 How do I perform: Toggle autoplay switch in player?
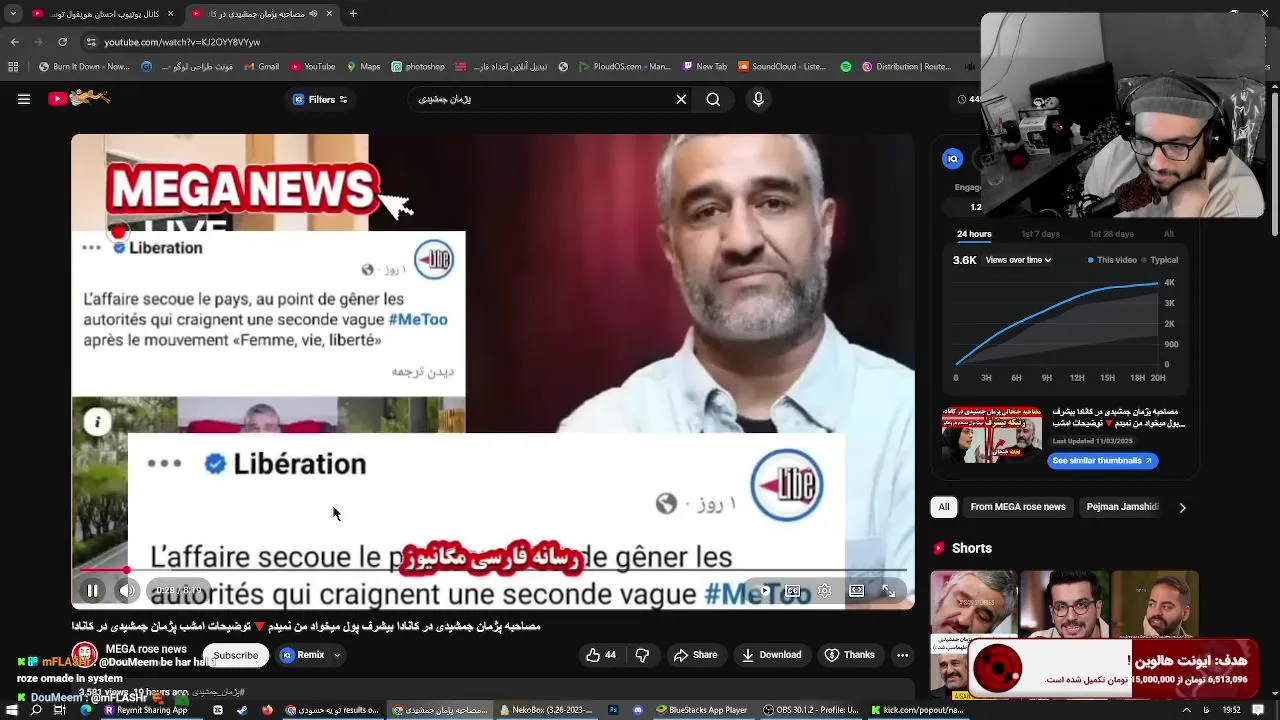tap(763, 591)
